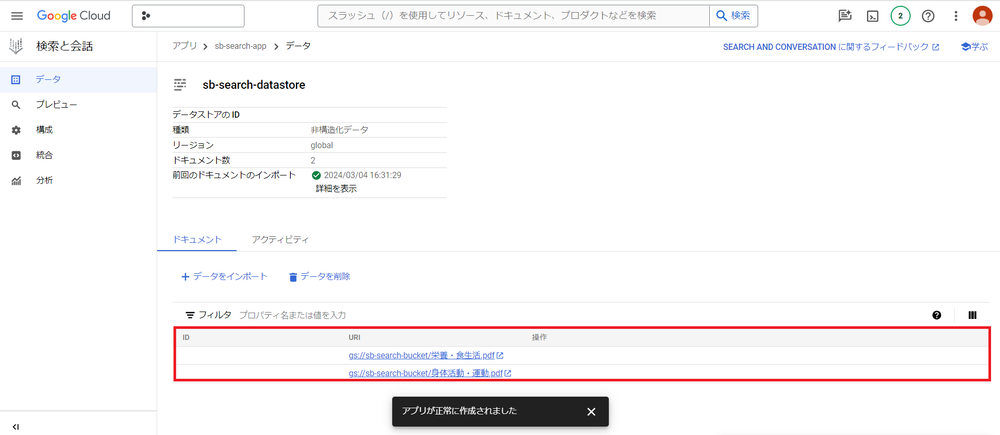The image size is (1000, 435).
Task: Click the ID column header
Action: (x=186, y=337)
